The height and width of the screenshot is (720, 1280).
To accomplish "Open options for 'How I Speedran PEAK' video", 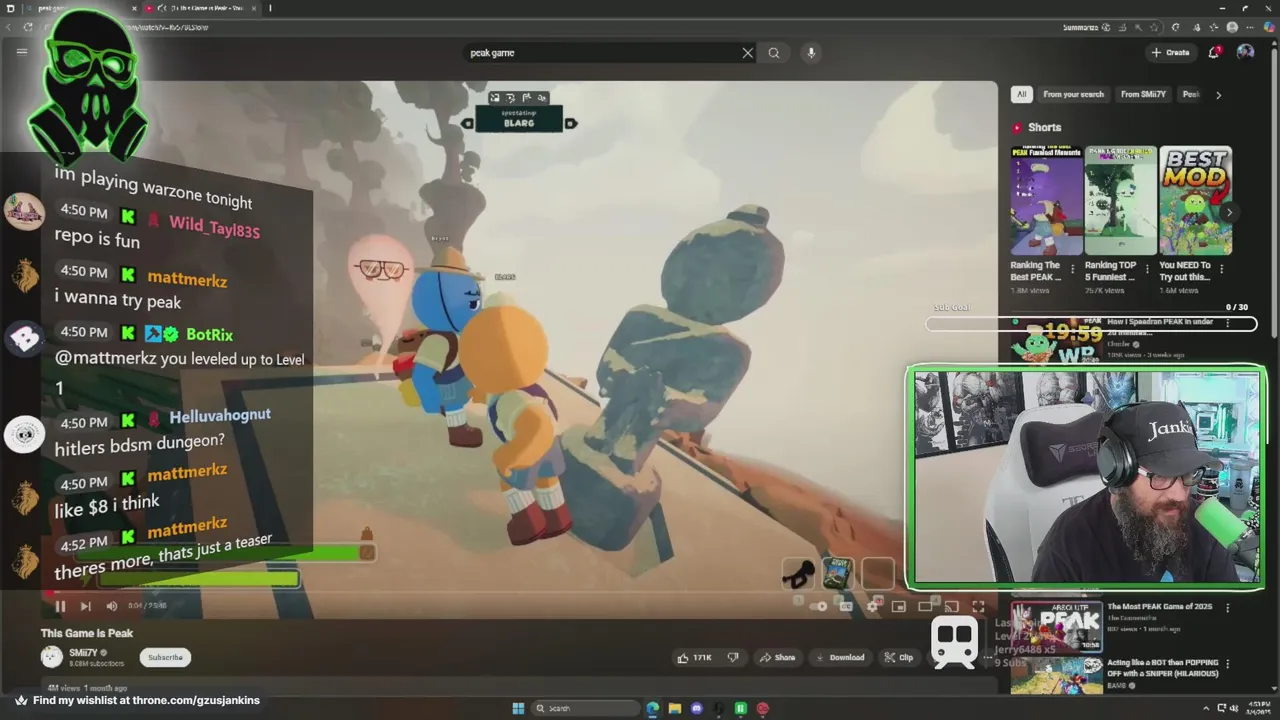I will 1228,323.
